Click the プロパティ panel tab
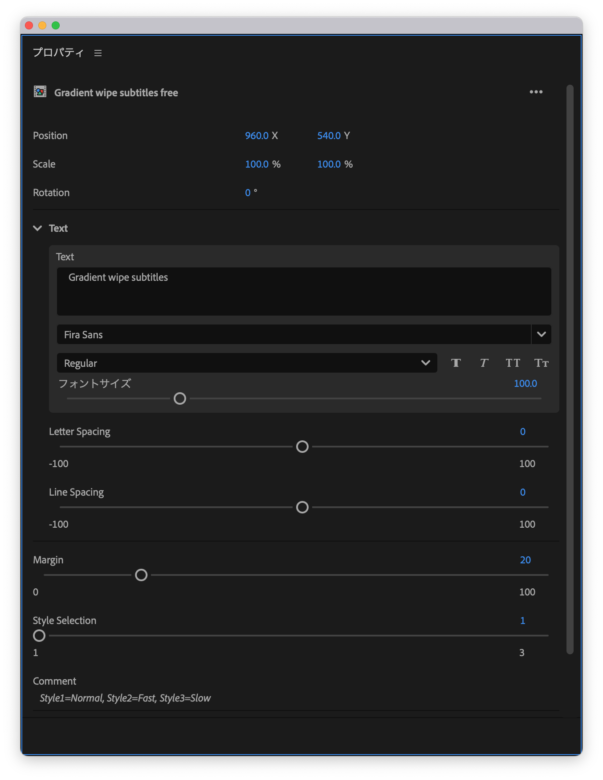Viewport: 603px width, 780px height. pos(58,53)
